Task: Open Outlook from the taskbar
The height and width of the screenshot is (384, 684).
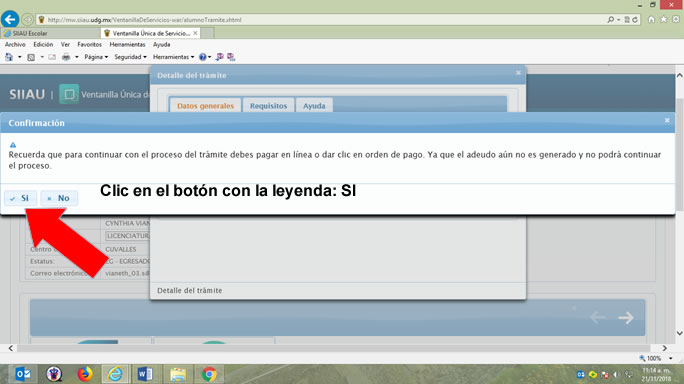Action: [x=23, y=374]
